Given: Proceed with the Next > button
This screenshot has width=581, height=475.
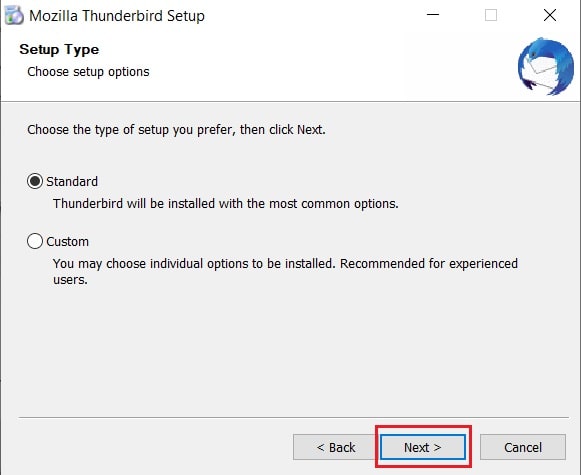Looking at the screenshot, I should [423, 447].
